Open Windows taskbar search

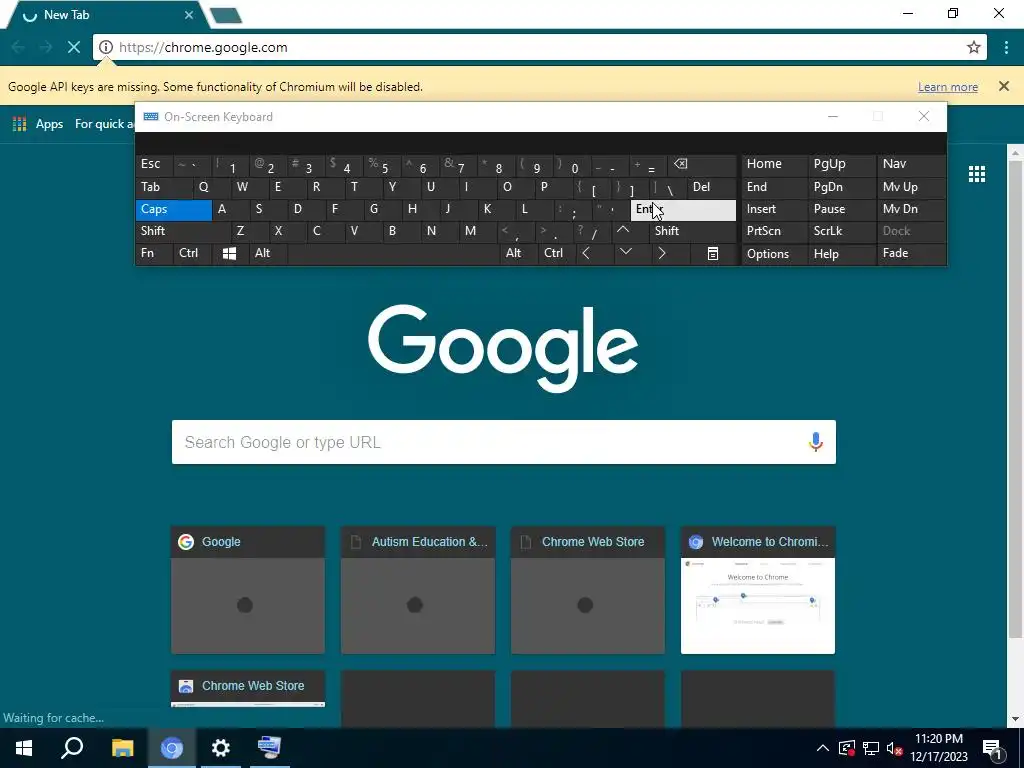pos(72,748)
